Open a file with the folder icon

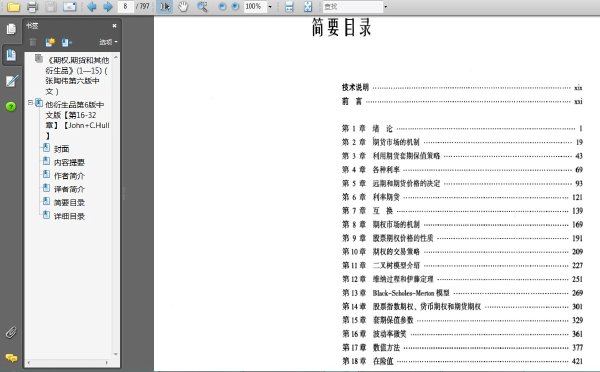point(13,7)
